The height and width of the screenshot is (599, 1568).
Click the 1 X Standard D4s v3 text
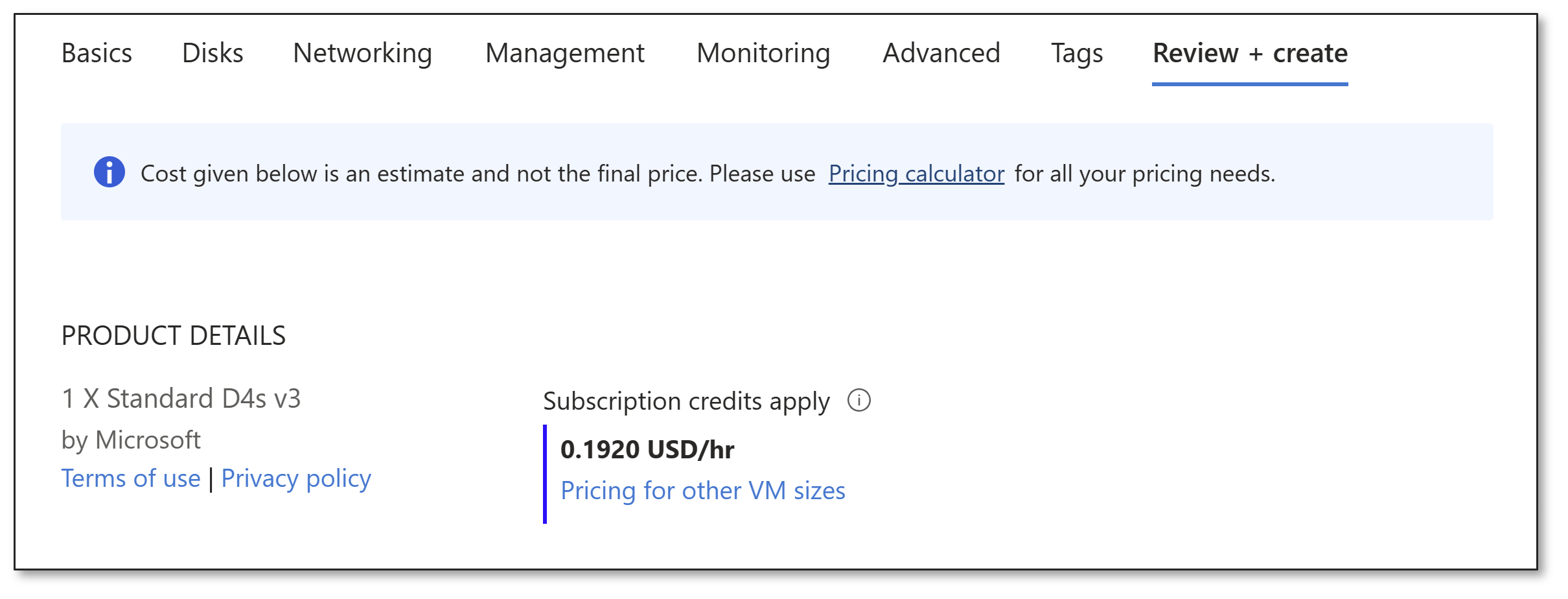point(181,399)
